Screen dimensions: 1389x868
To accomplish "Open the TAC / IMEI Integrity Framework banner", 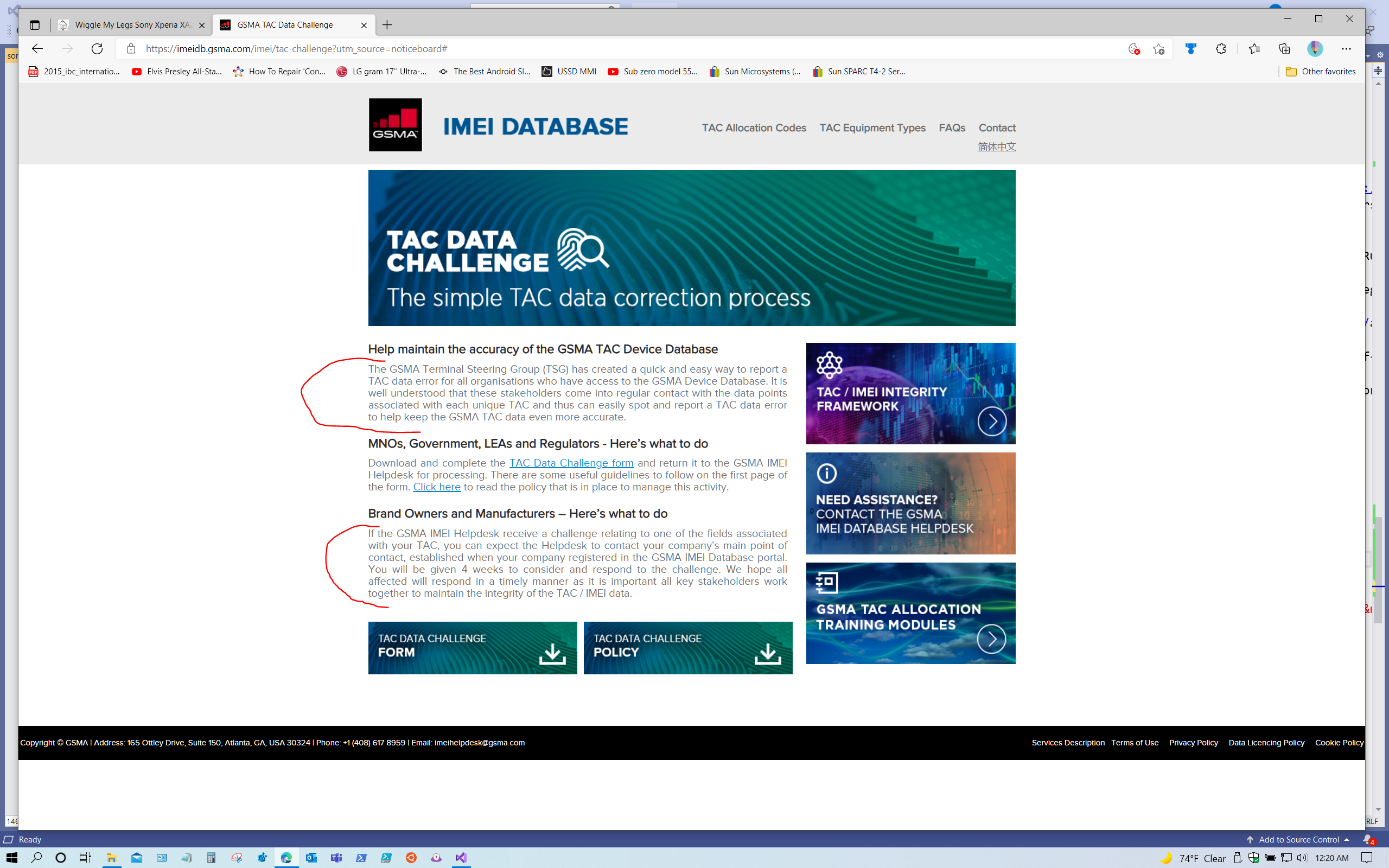I will point(910,393).
